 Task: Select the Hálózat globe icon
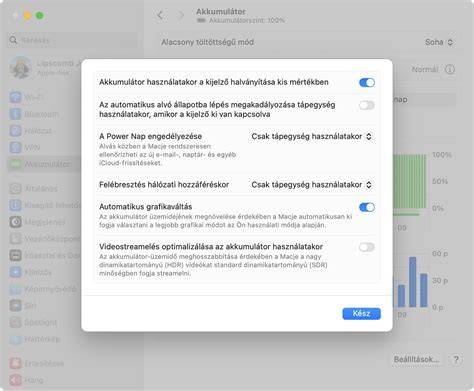(15, 131)
